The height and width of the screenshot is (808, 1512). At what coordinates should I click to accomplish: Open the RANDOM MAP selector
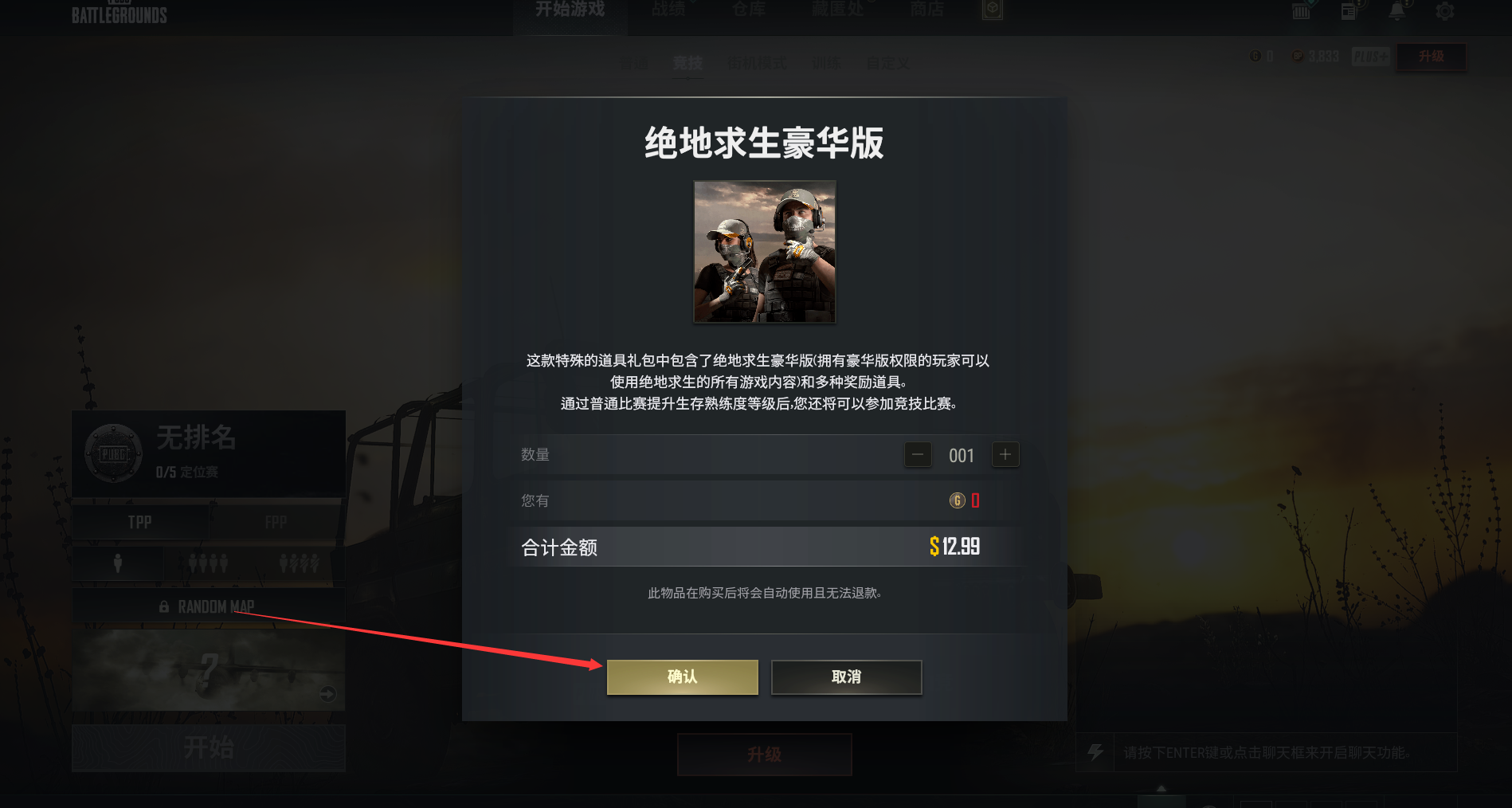click(x=209, y=606)
